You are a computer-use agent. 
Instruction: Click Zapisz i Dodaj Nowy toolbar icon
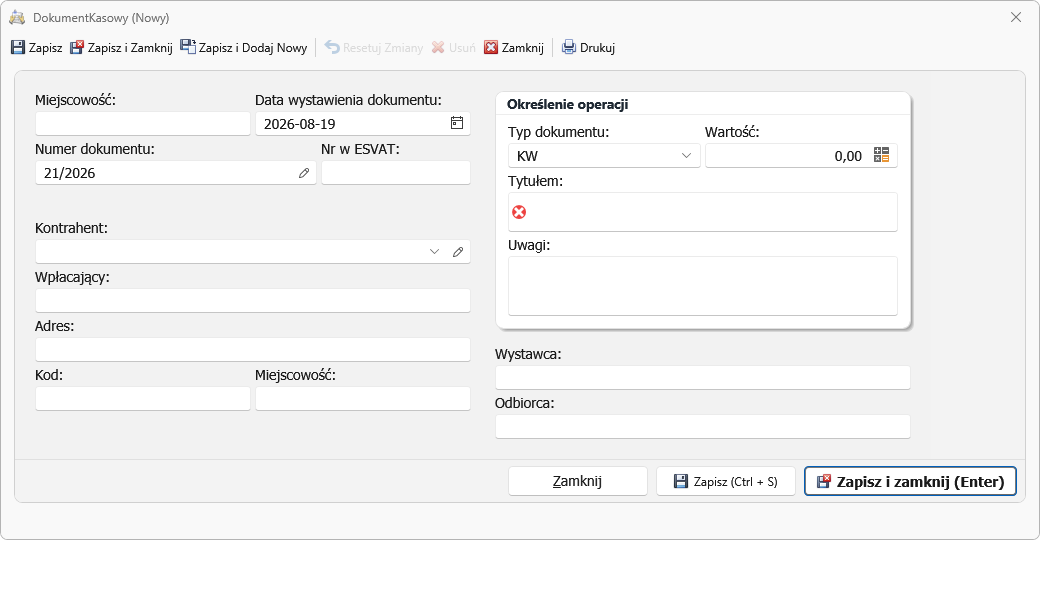[x=188, y=47]
